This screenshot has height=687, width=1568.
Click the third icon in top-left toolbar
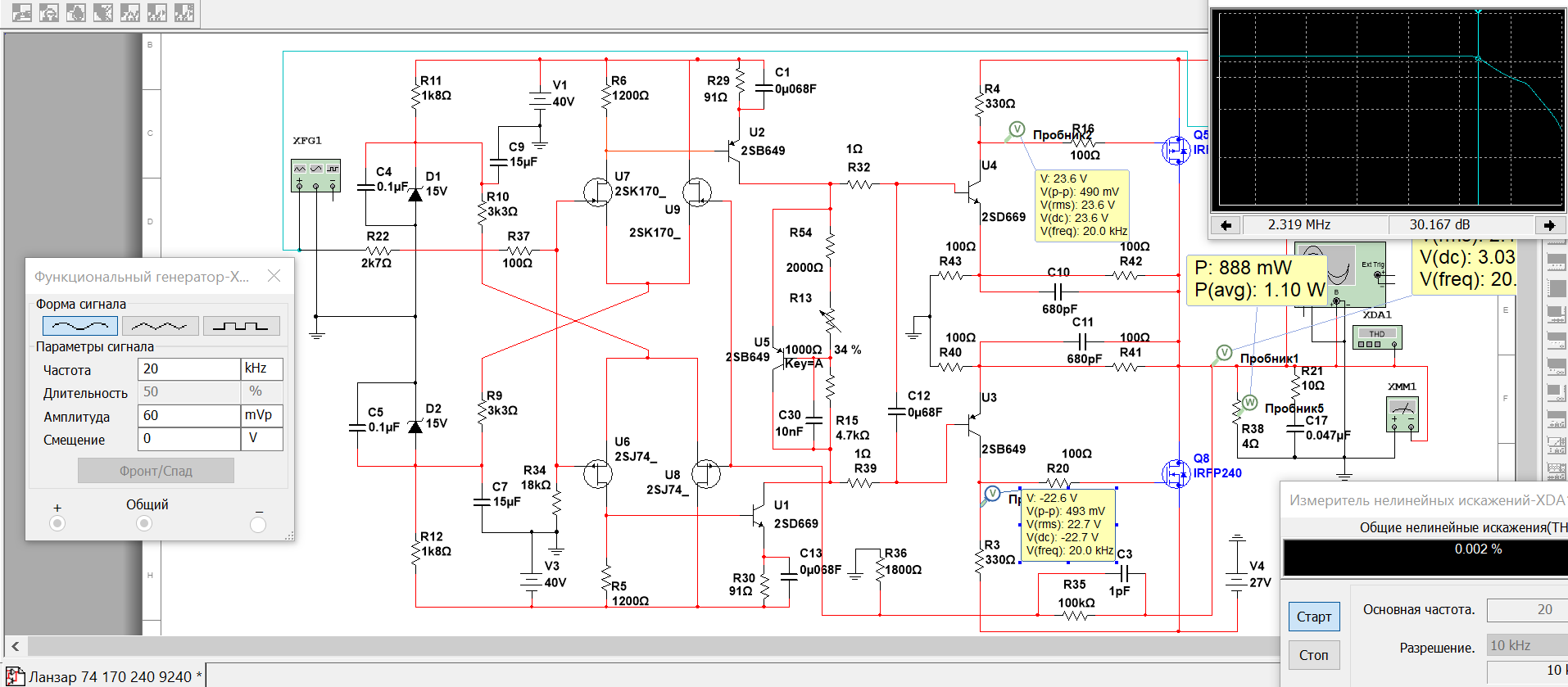76,12
